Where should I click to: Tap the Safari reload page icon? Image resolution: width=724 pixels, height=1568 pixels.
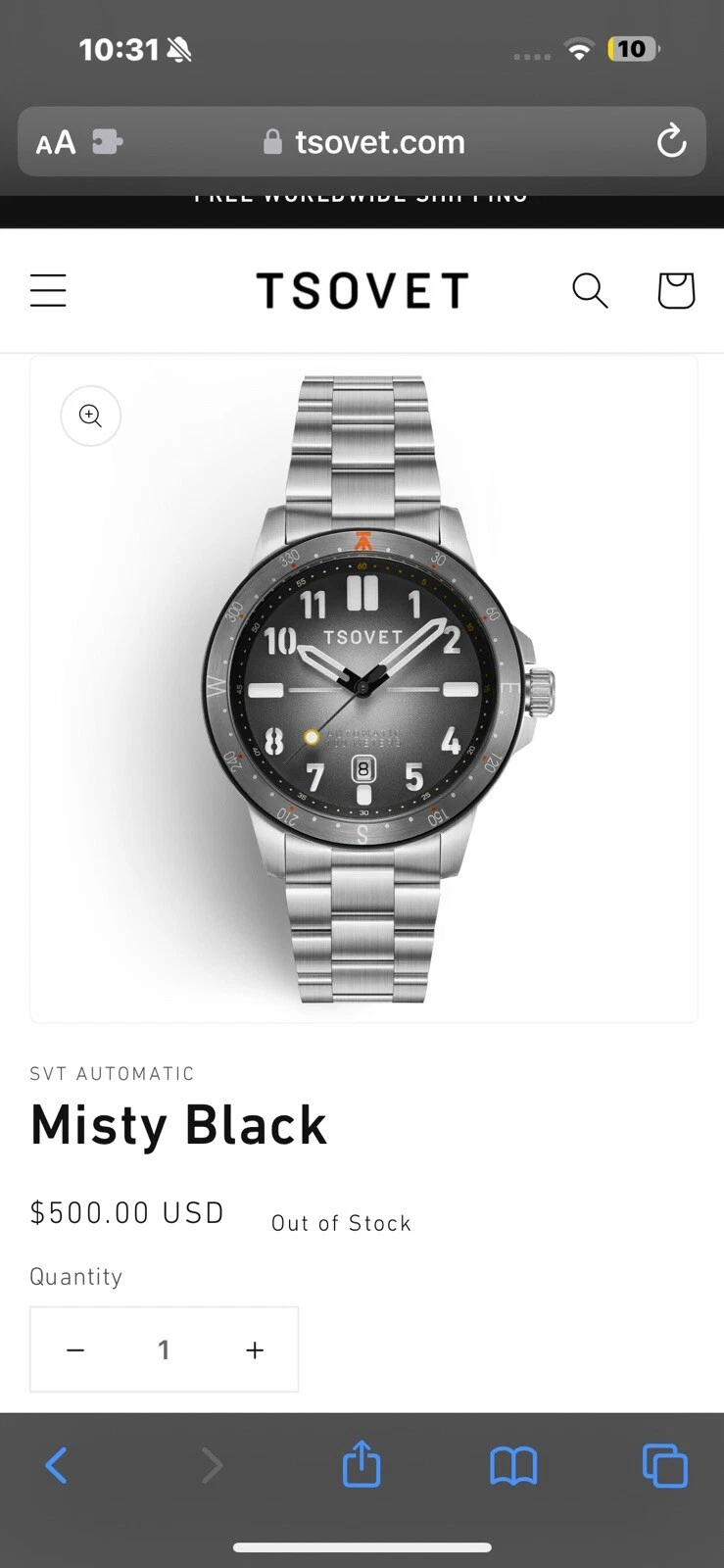coord(671,141)
